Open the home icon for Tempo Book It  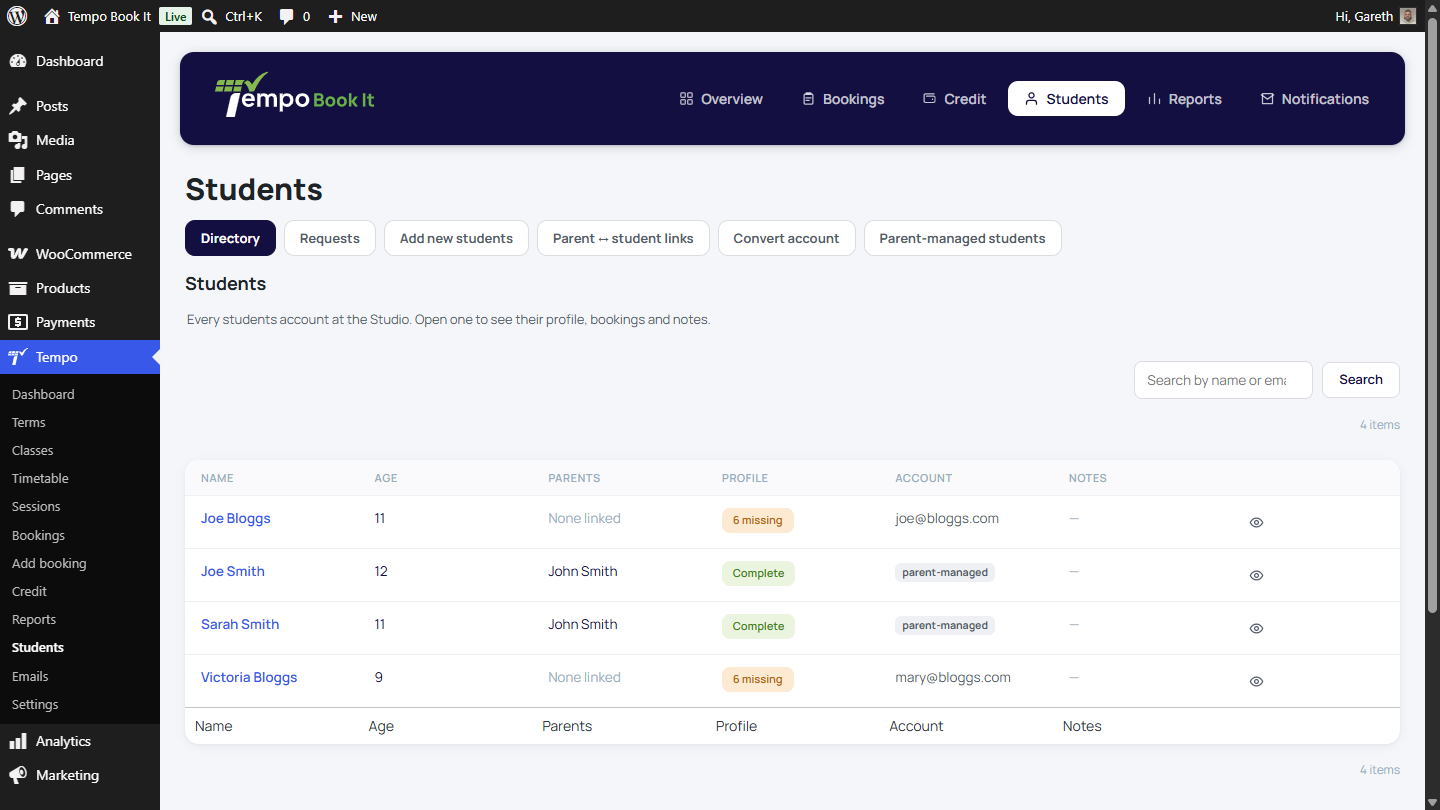pyautogui.click(x=52, y=16)
